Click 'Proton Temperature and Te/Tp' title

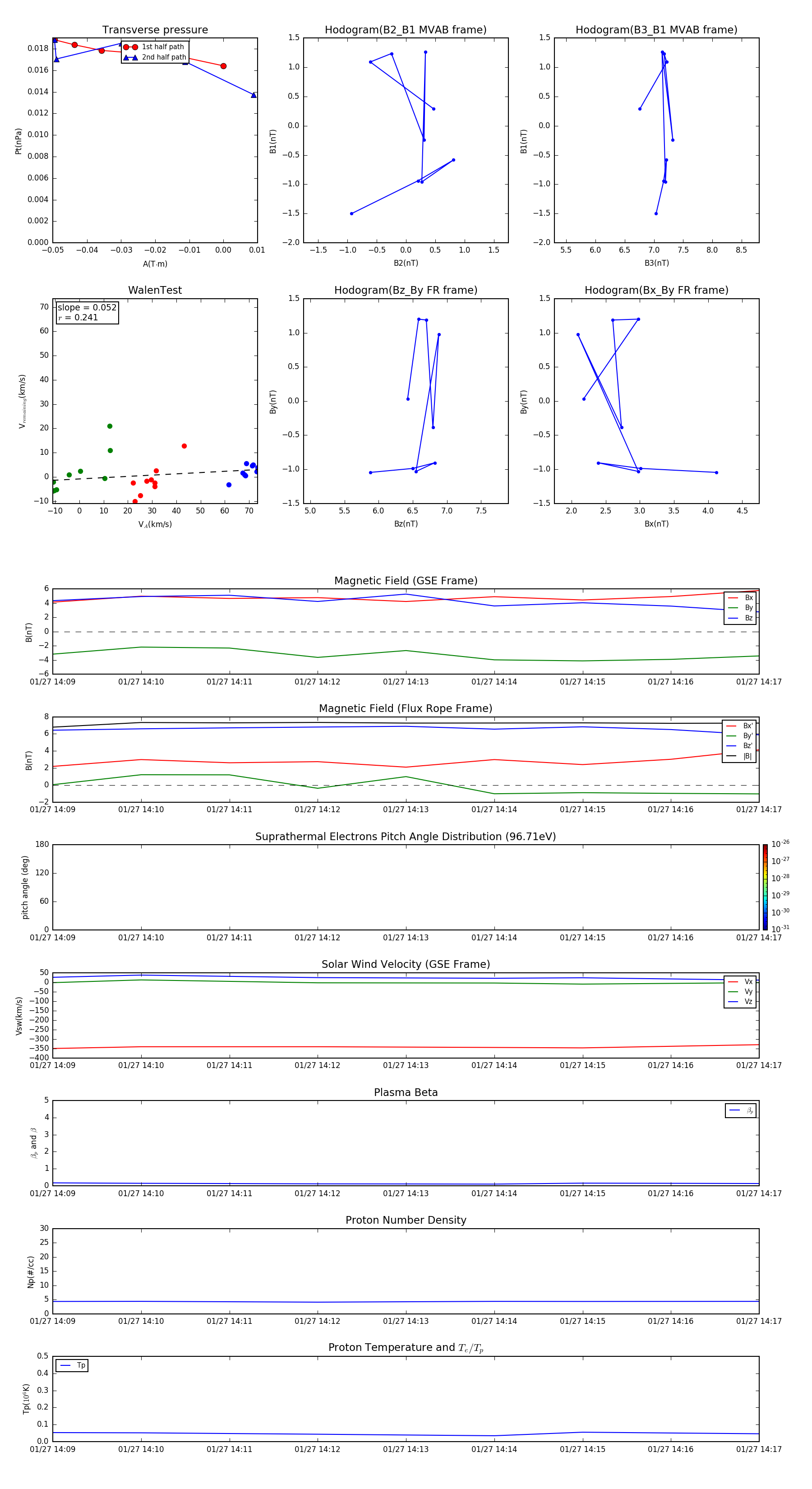(406, 1348)
